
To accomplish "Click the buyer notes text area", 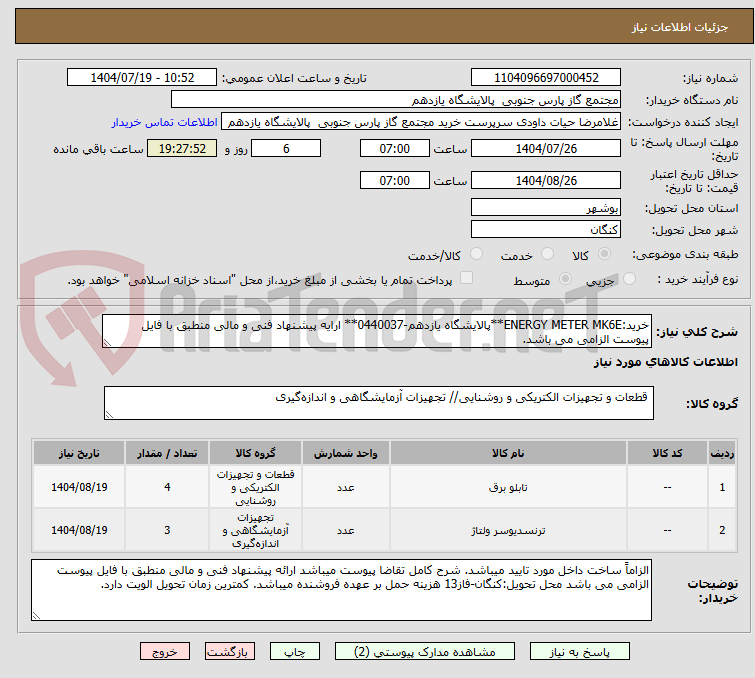I will [341, 590].
